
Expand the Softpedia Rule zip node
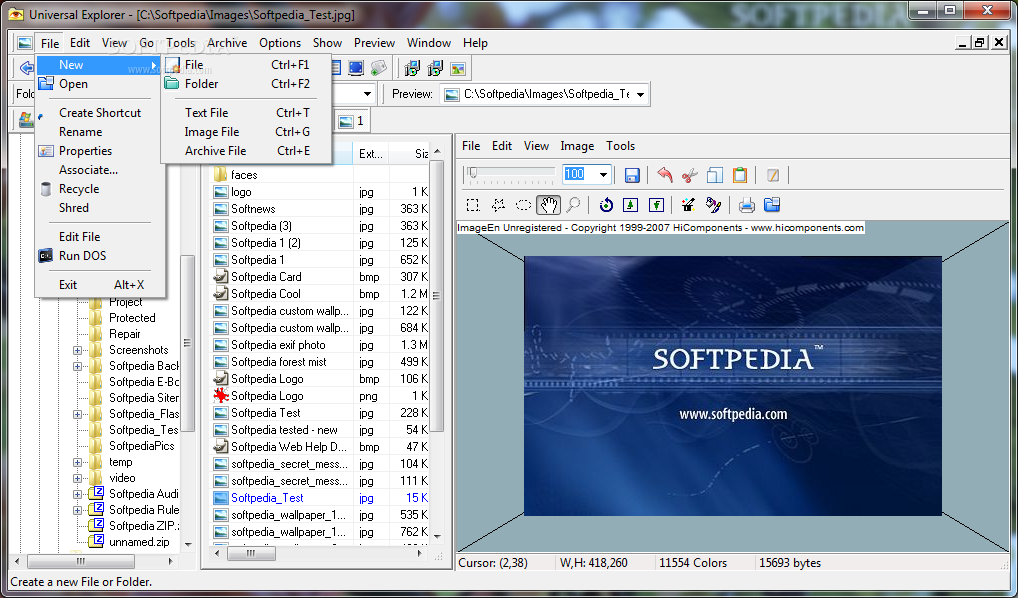[x=77, y=510]
